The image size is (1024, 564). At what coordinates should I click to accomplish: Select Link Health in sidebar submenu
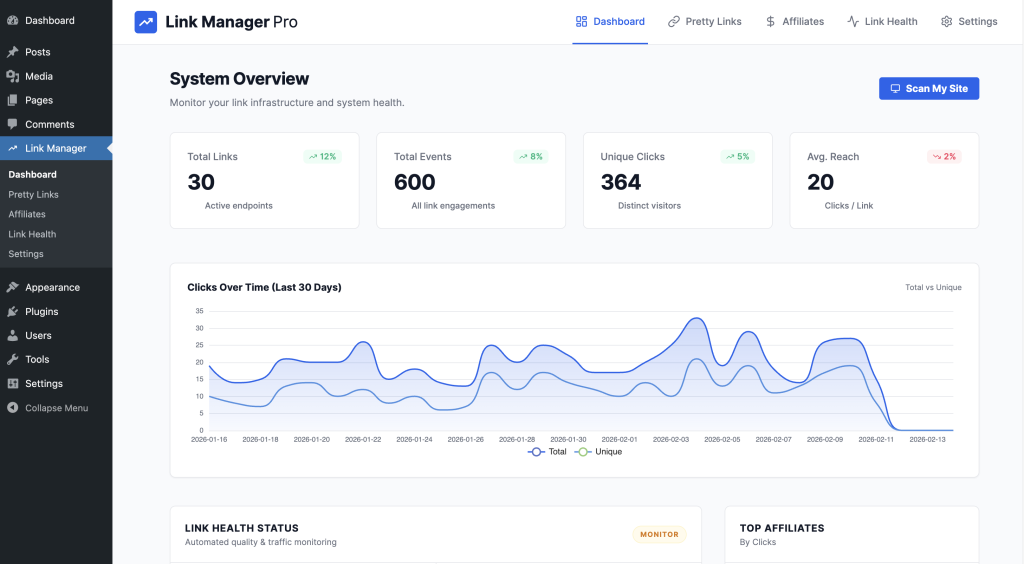pyautogui.click(x=32, y=234)
